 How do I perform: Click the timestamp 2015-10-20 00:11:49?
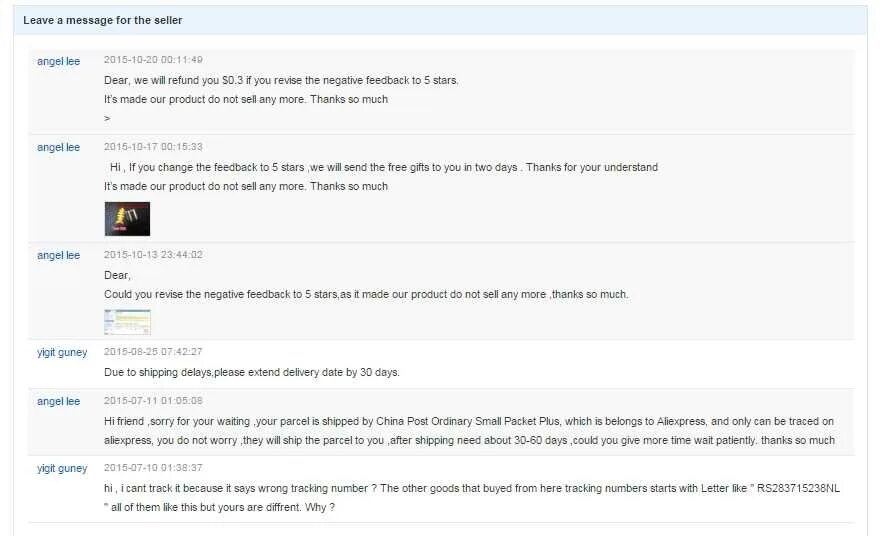tap(153, 60)
